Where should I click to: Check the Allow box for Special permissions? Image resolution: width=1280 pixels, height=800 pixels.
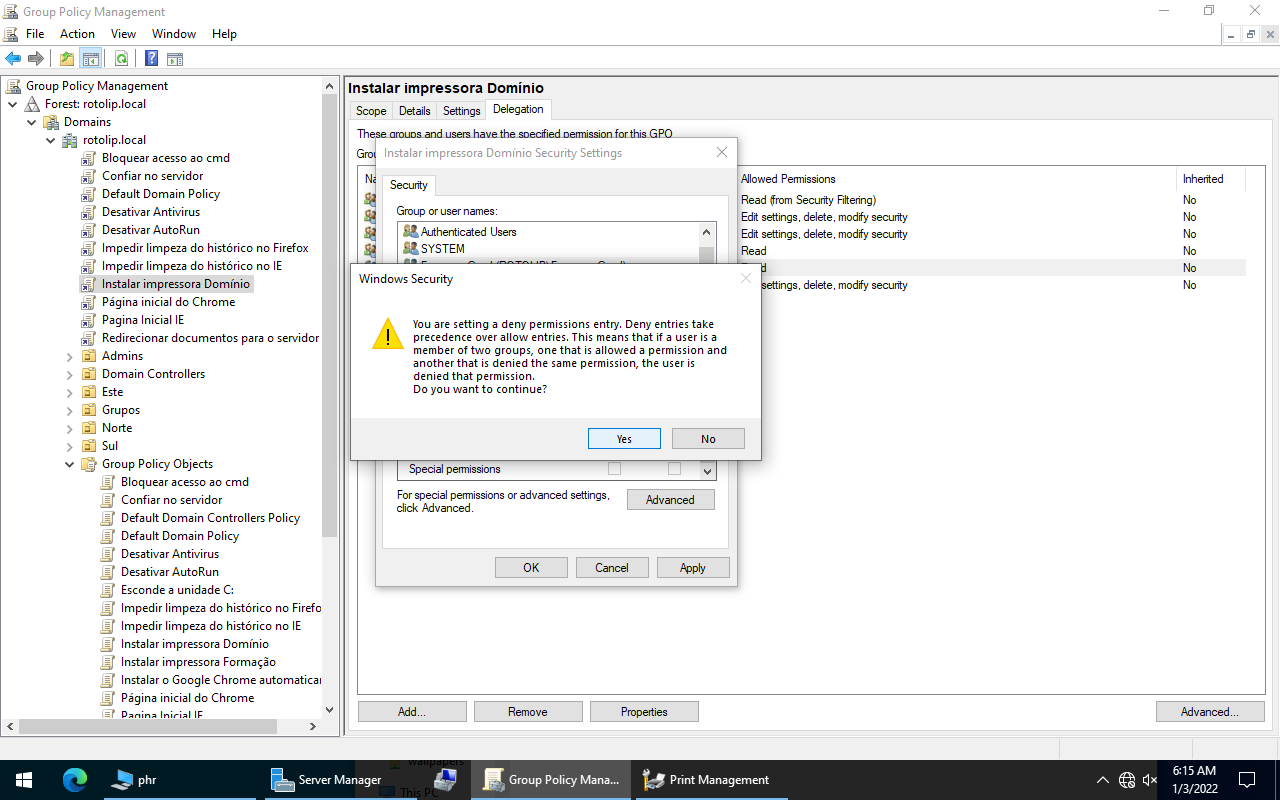pos(615,469)
